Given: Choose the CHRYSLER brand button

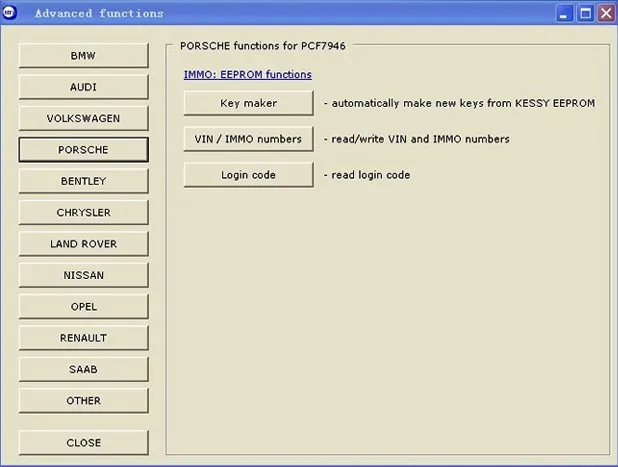Looking at the screenshot, I should tap(83, 212).
